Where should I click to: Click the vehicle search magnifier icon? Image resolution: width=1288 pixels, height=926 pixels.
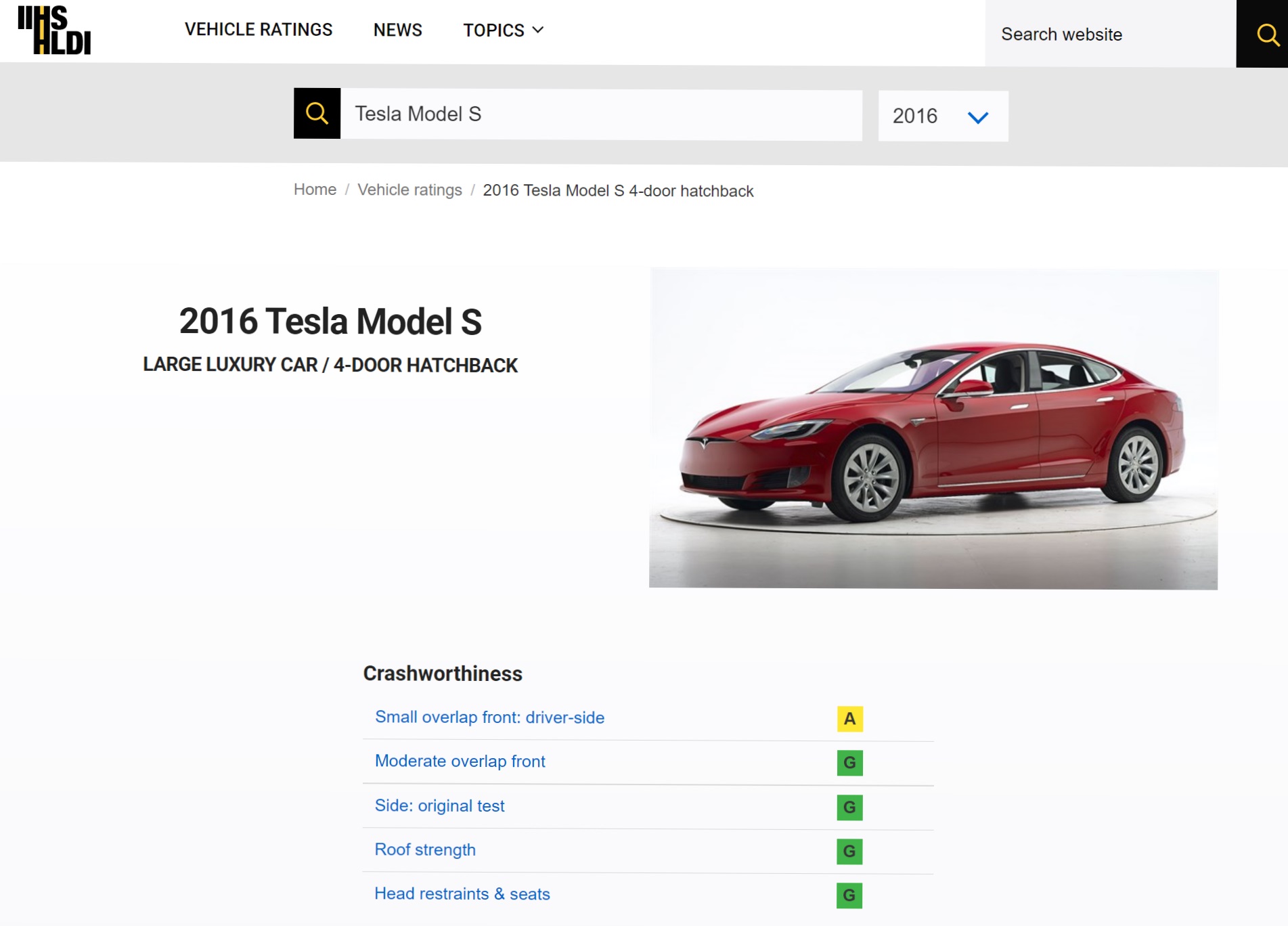pyautogui.click(x=317, y=113)
